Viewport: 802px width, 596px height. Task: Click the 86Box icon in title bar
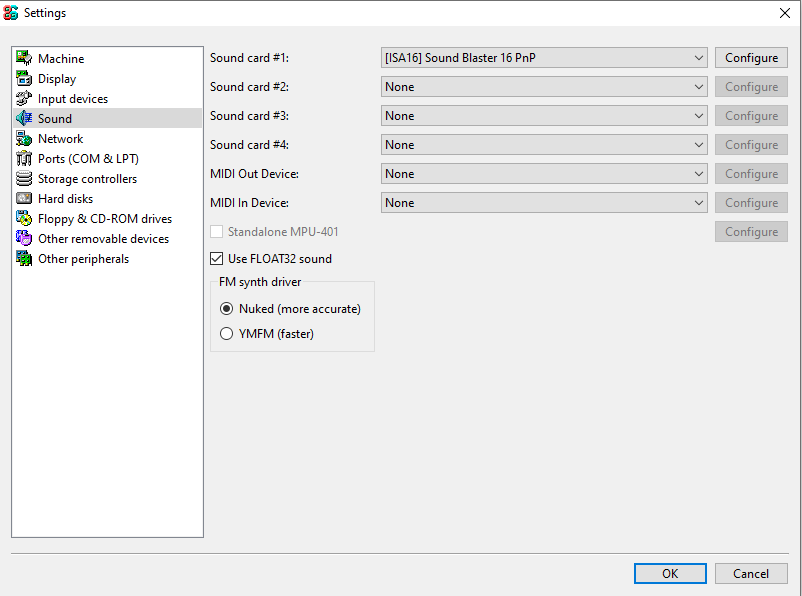pos(10,13)
